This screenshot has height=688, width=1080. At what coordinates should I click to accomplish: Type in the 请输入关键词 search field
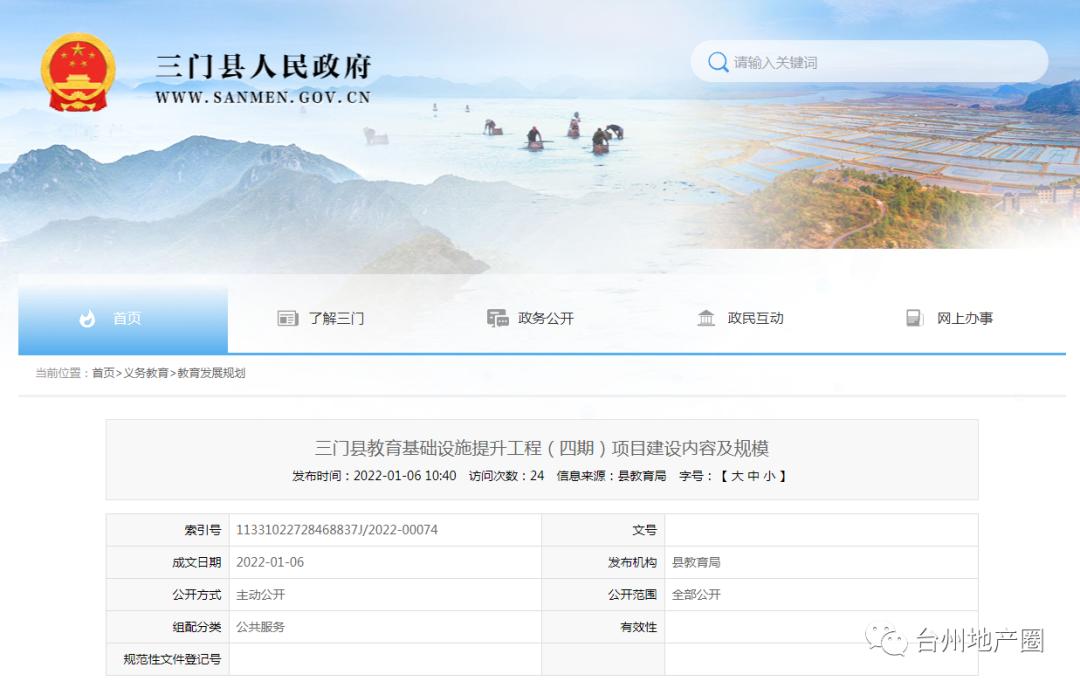click(880, 62)
